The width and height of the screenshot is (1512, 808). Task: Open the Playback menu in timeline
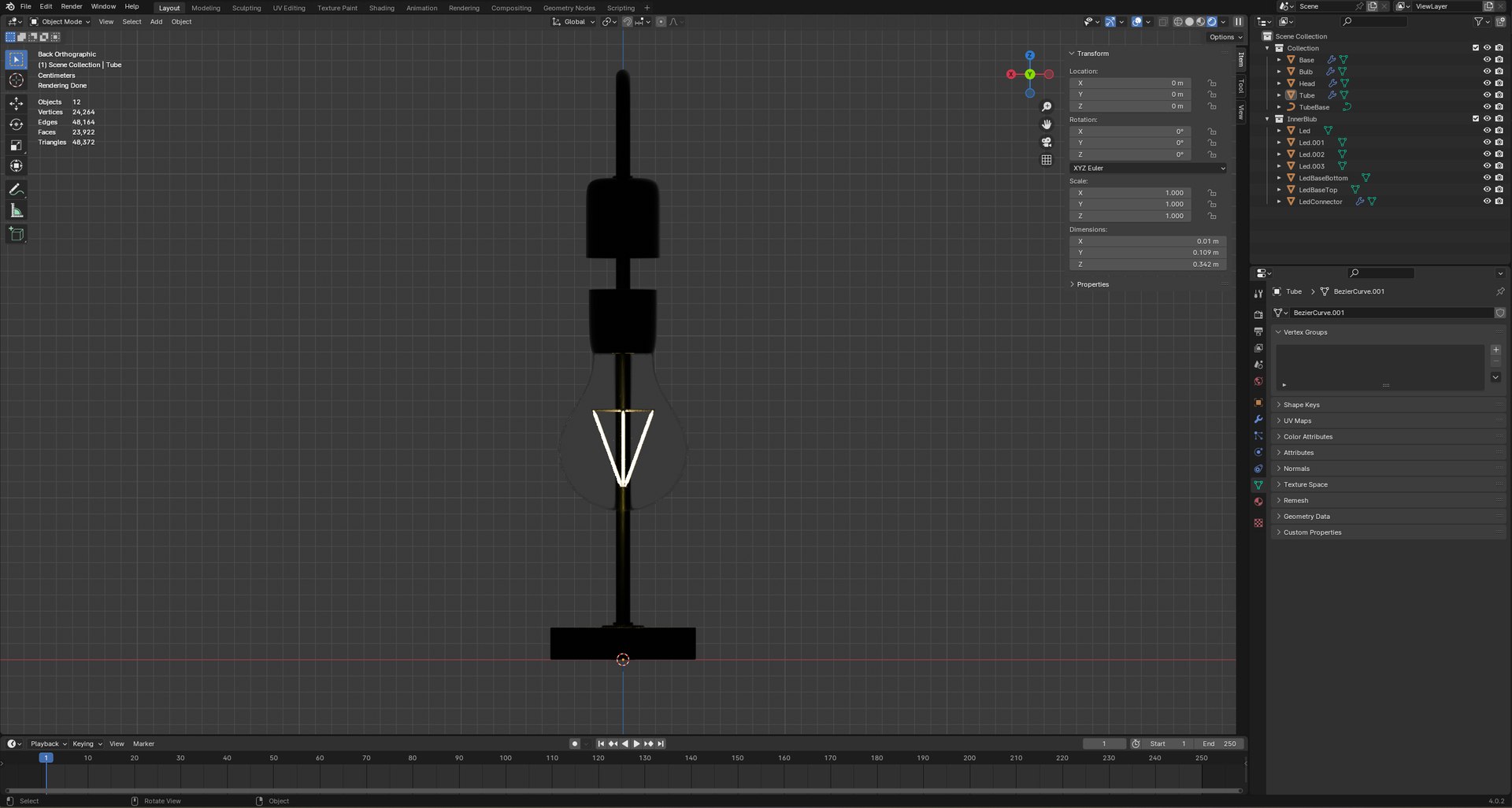tap(49, 743)
